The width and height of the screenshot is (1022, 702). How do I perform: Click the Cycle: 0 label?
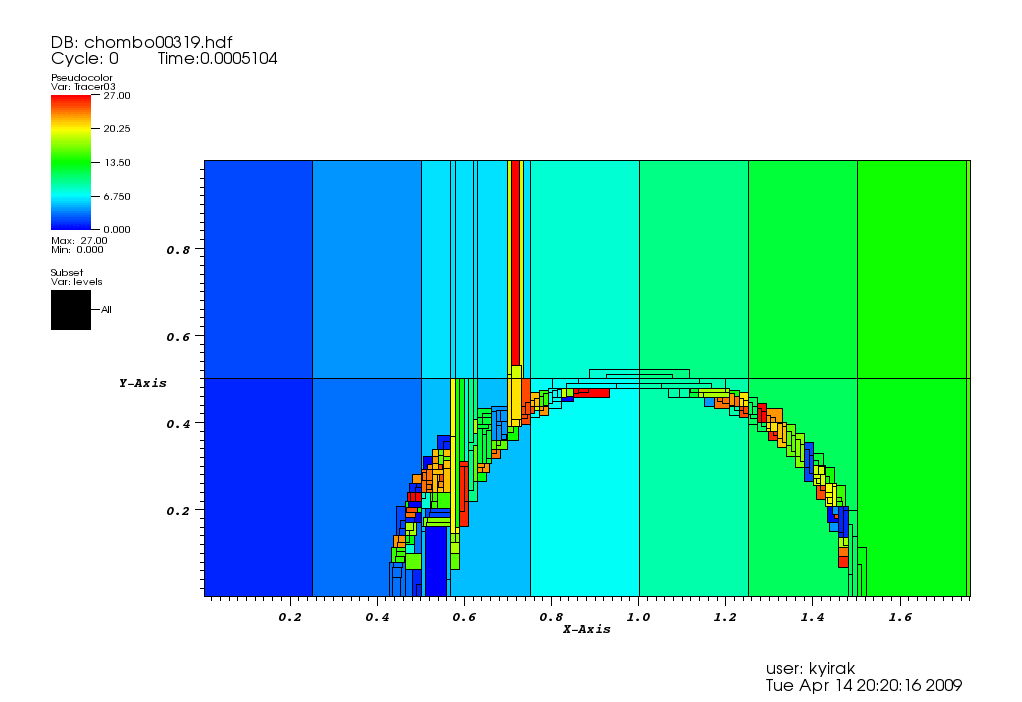pyautogui.click(x=85, y=59)
